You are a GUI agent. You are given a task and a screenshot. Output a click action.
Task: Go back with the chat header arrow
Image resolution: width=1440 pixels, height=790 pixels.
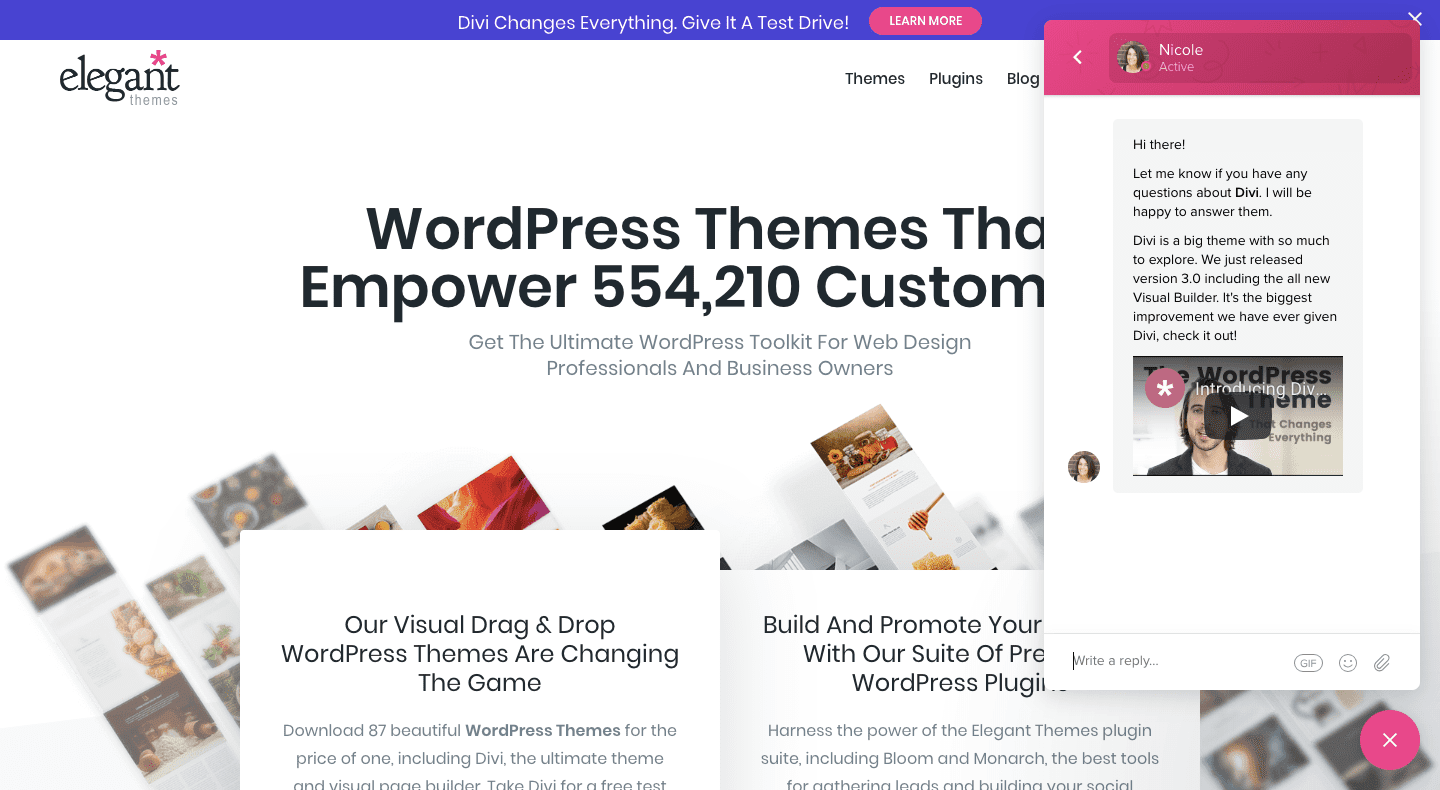pos(1077,57)
